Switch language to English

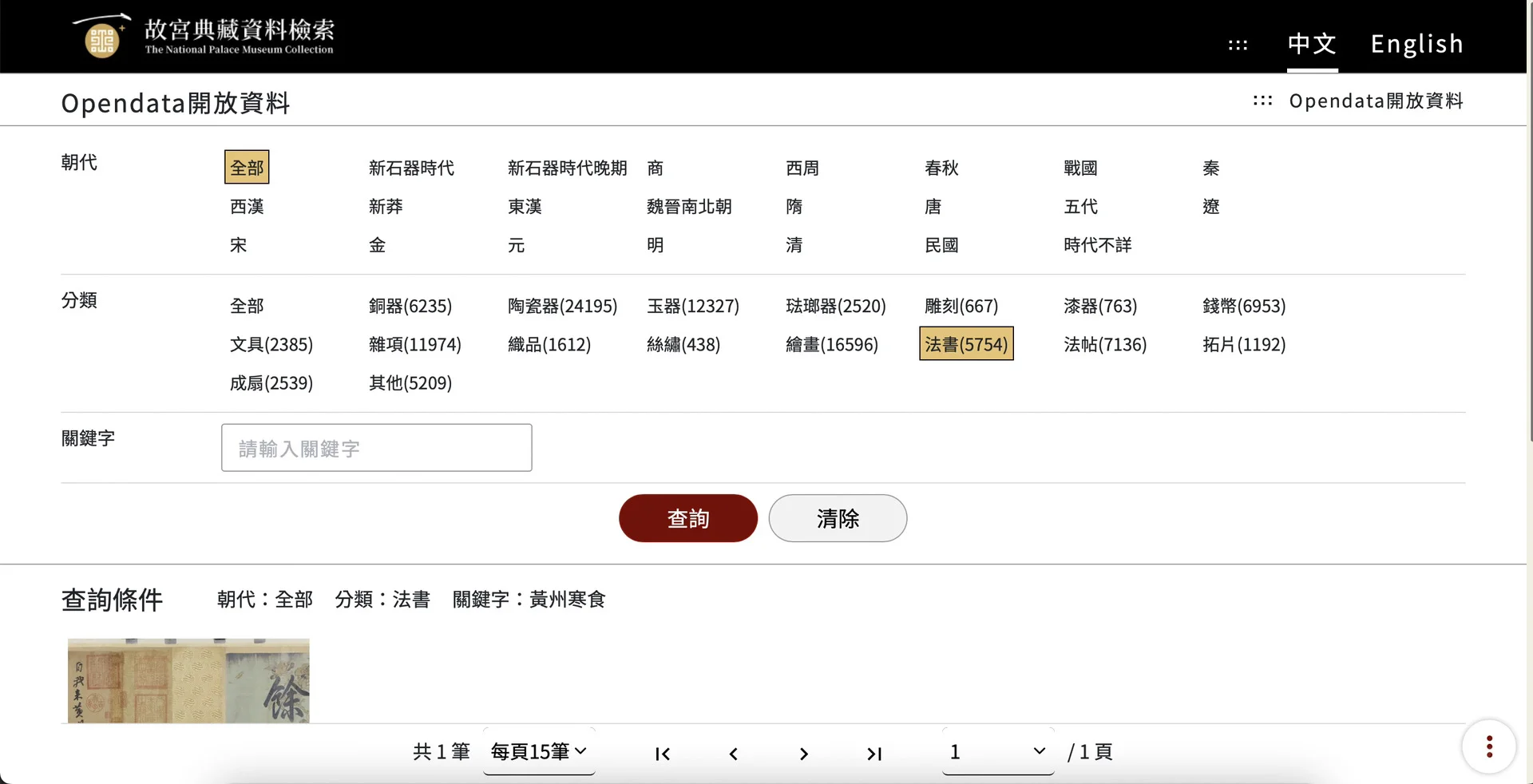[x=1417, y=44]
